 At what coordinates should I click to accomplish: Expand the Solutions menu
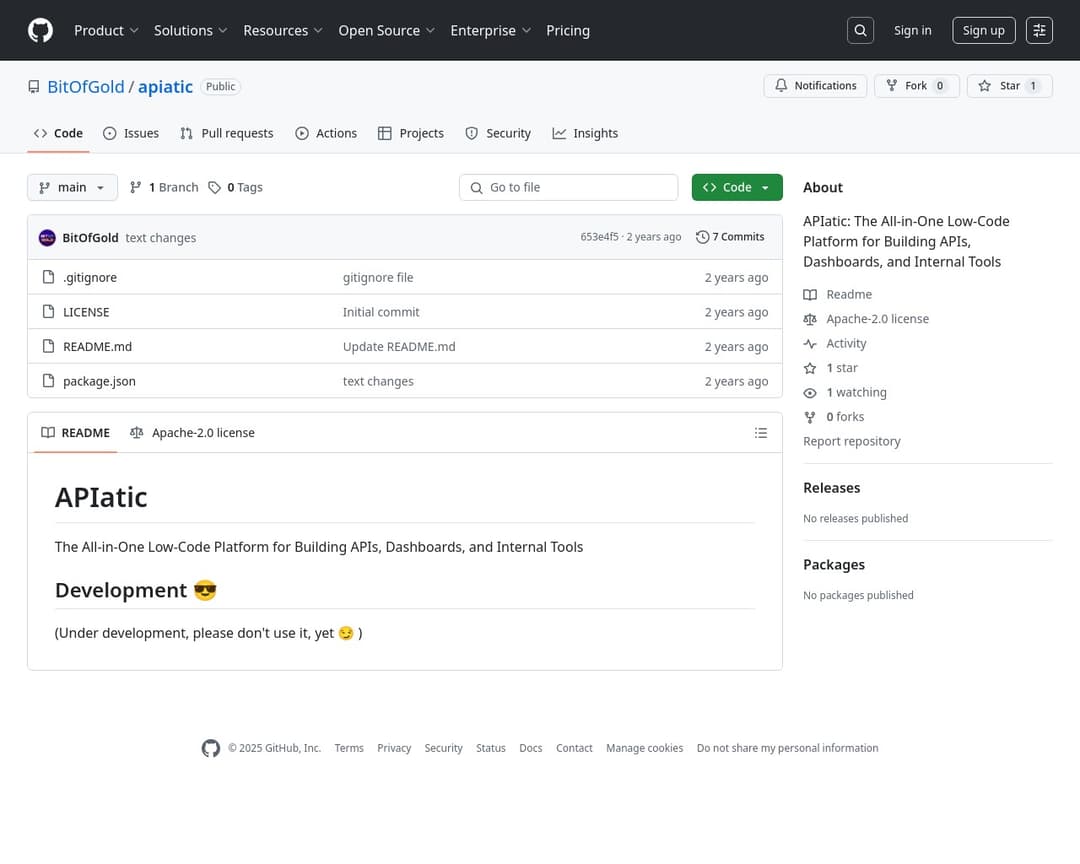(x=190, y=30)
